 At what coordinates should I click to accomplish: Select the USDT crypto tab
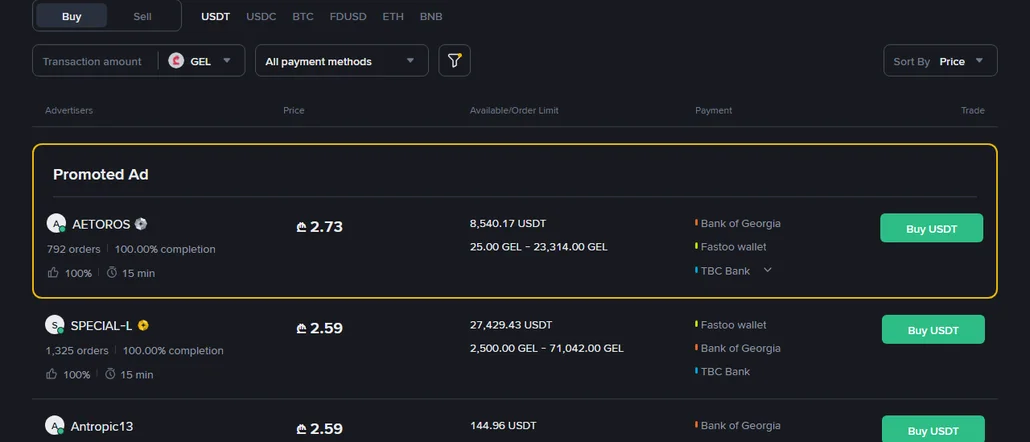(x=215, y=16)
